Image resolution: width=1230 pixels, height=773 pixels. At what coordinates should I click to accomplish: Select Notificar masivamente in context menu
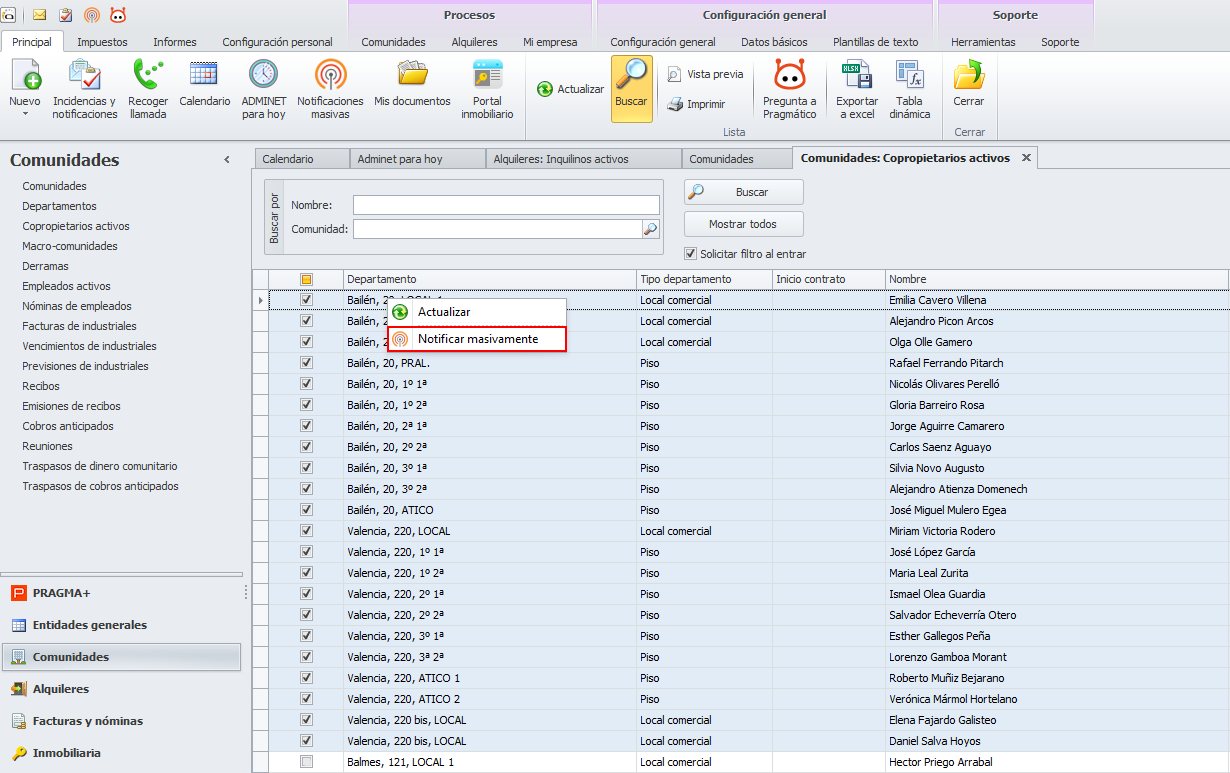pyautogui.click(x=477, y=339)
